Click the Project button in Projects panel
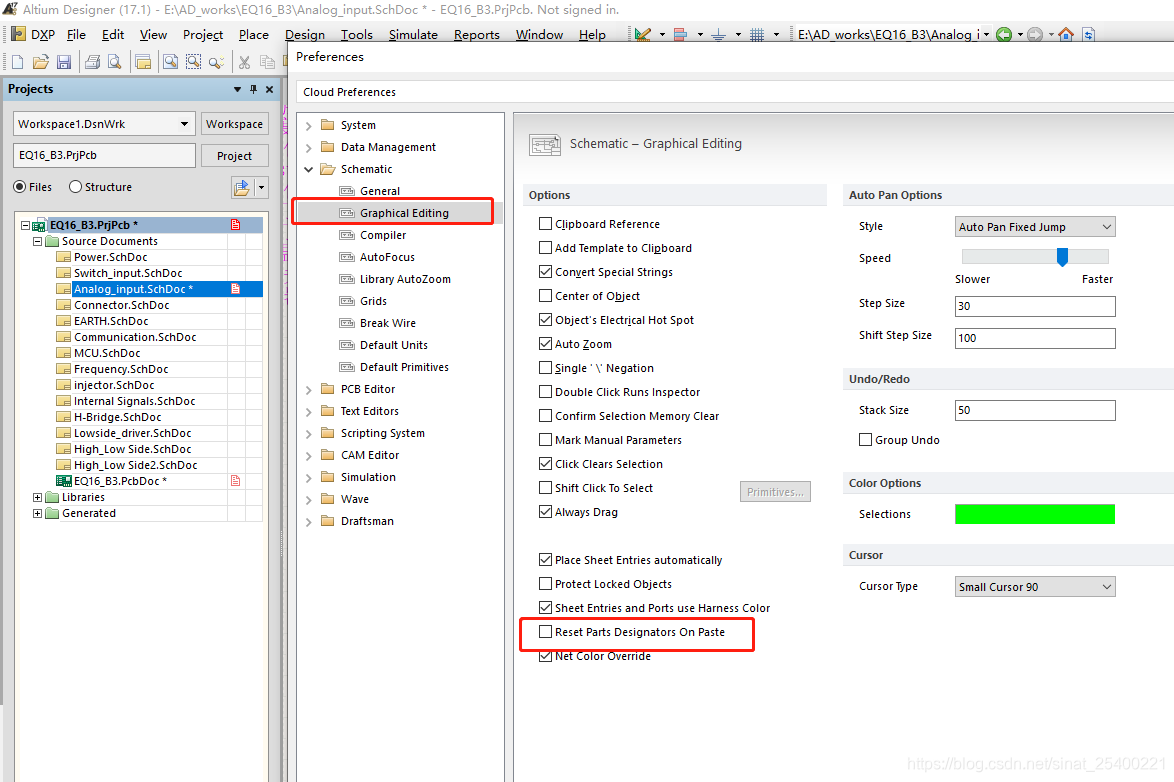Viewport: 1174px width, 782px height. pos(234,156)
